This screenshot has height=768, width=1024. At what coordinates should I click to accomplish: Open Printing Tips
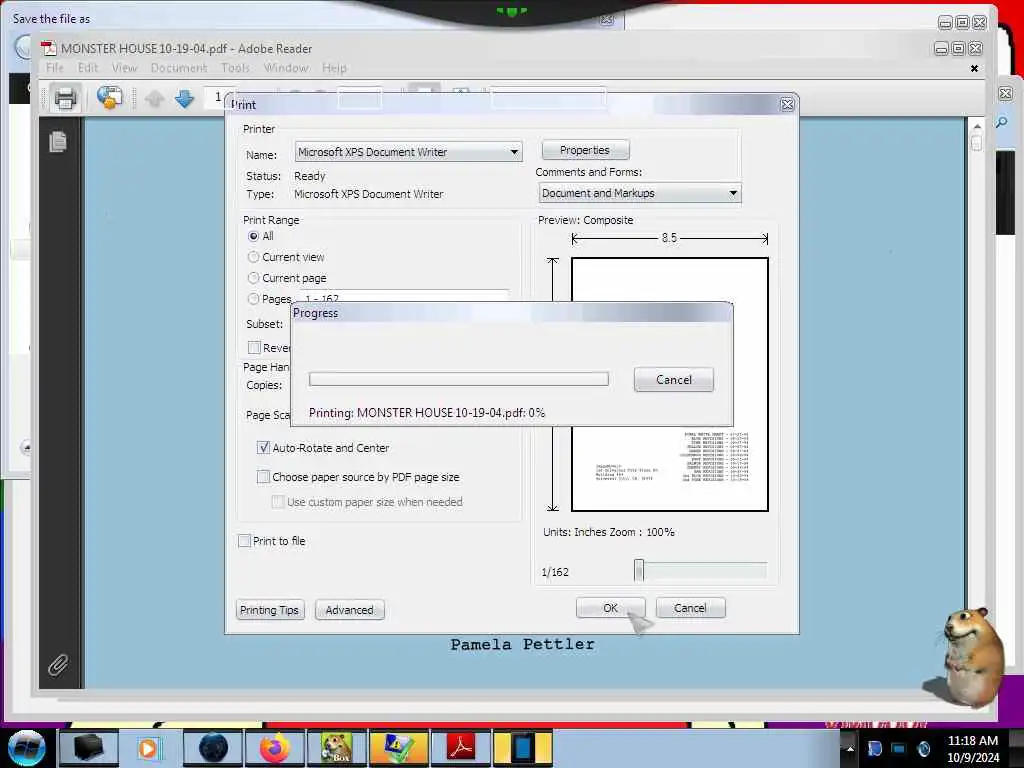pos(270,610)
